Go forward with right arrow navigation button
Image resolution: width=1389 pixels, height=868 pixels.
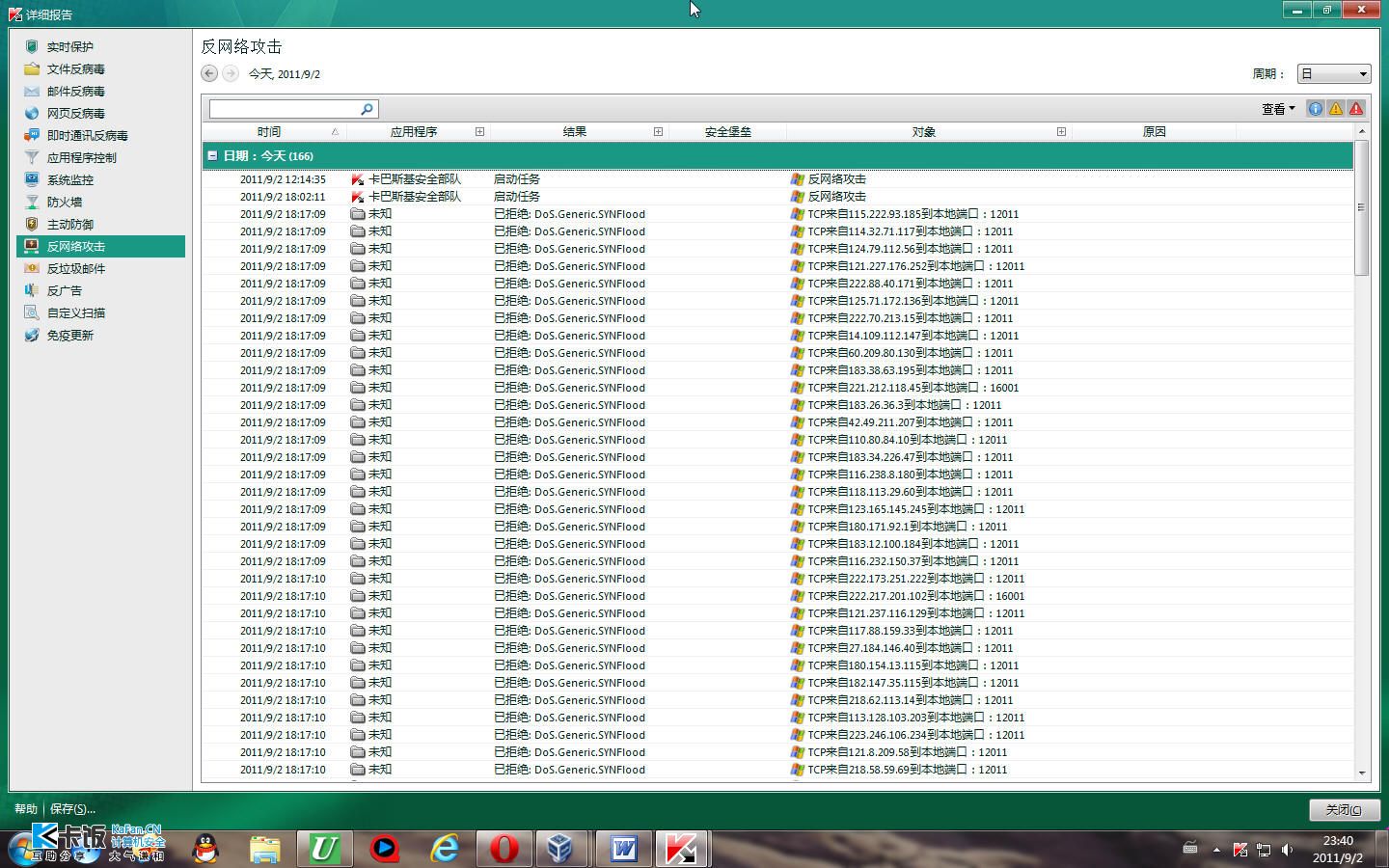pos(231,73)
